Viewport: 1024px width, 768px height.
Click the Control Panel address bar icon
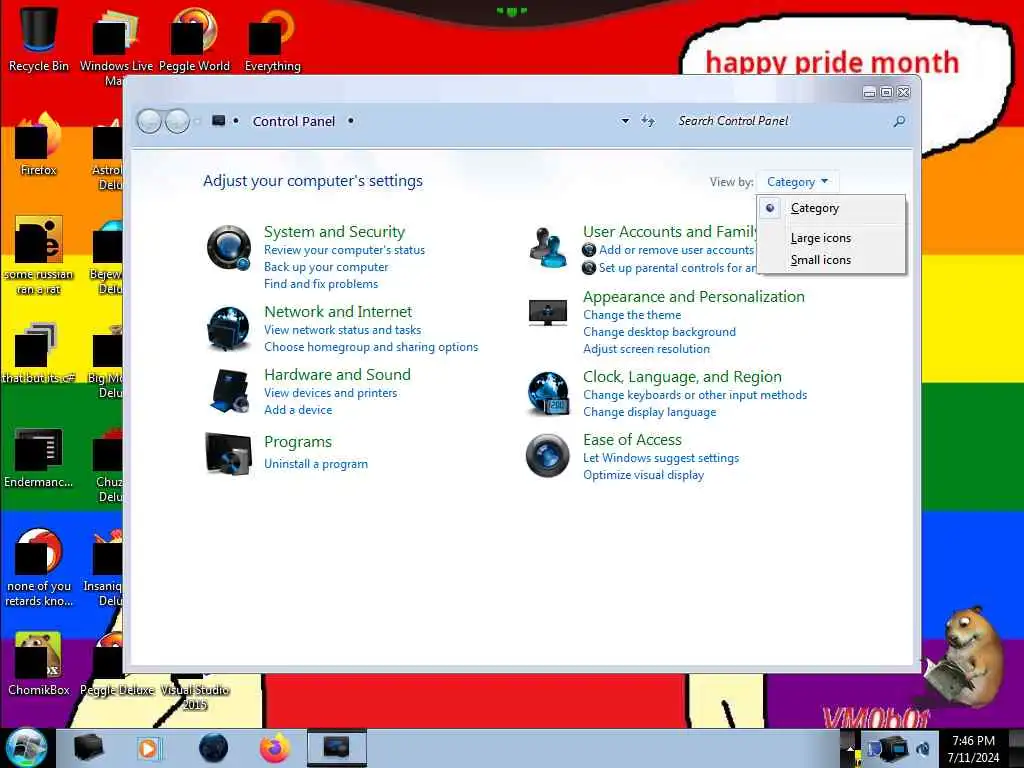(x=219, y=121)
